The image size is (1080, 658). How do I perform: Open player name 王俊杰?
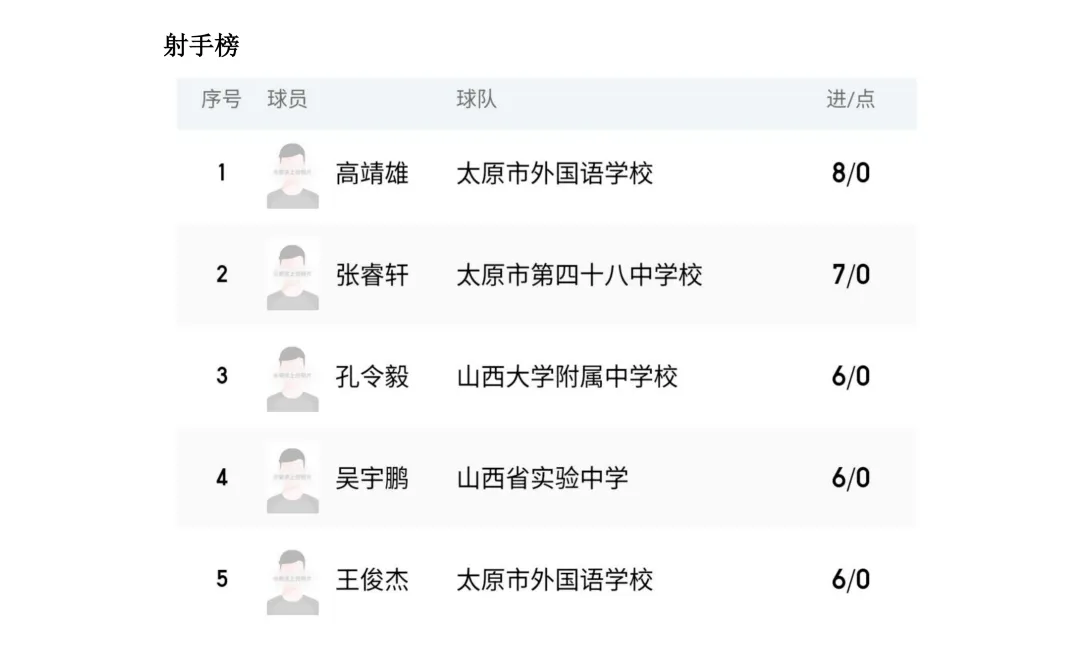pos(372,580)
